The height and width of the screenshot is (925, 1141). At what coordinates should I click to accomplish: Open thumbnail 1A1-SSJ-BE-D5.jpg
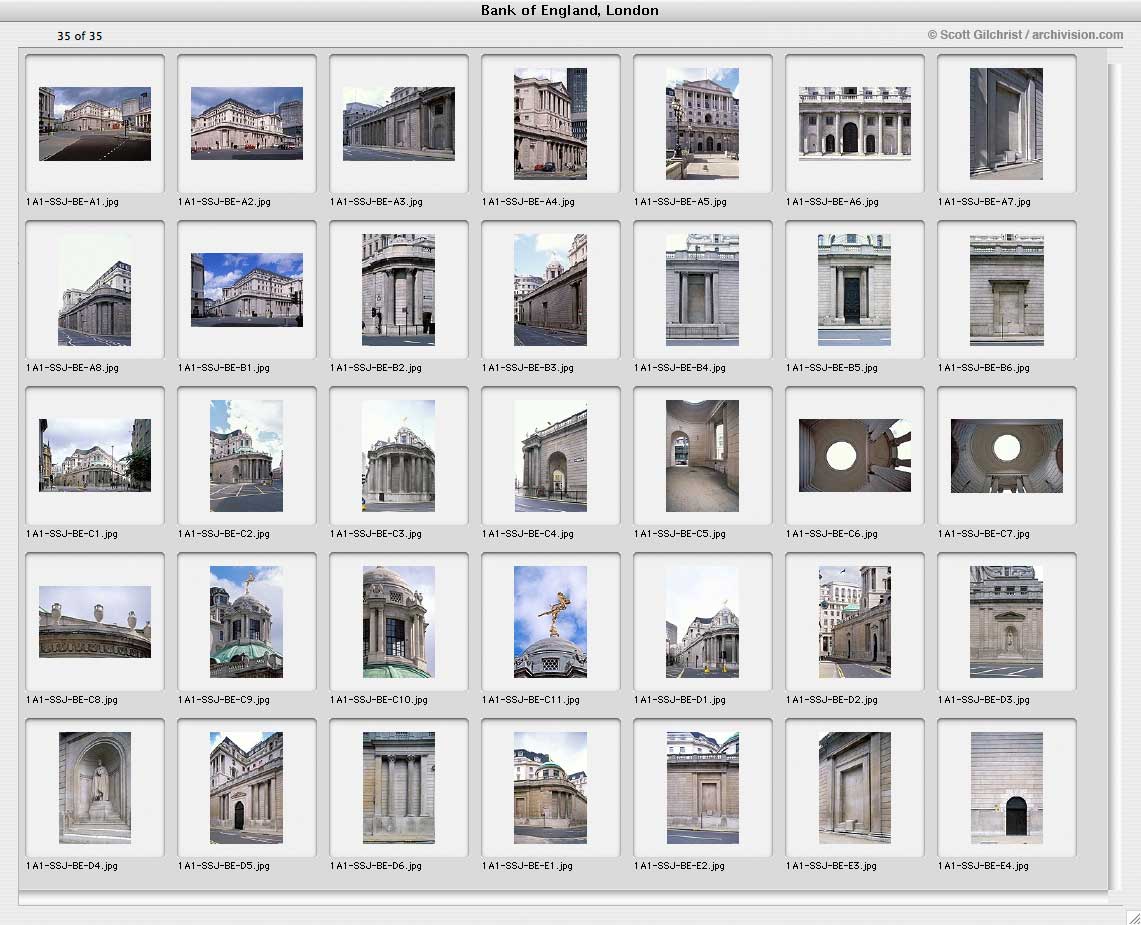click(247, 787)
